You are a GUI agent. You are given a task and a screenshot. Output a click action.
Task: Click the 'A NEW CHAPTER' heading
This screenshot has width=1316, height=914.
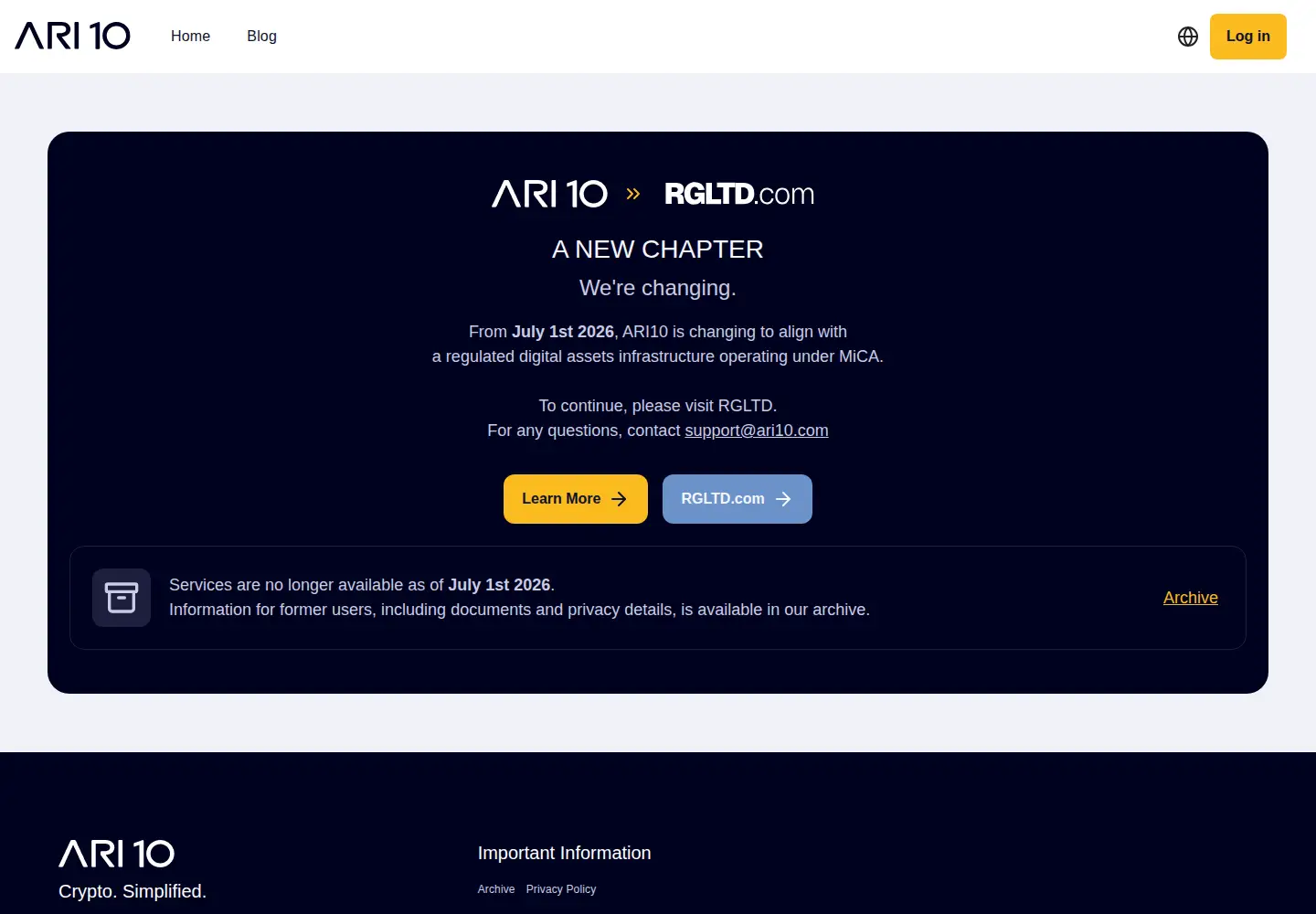click(658, 250)
